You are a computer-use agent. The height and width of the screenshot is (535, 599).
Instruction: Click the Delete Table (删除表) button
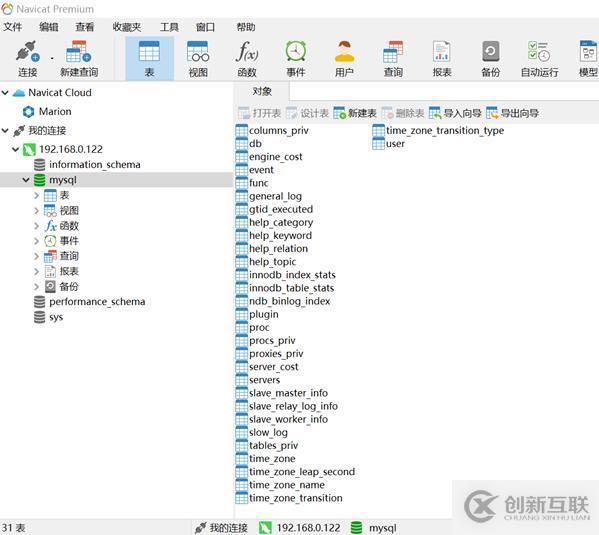pos(403,113)
